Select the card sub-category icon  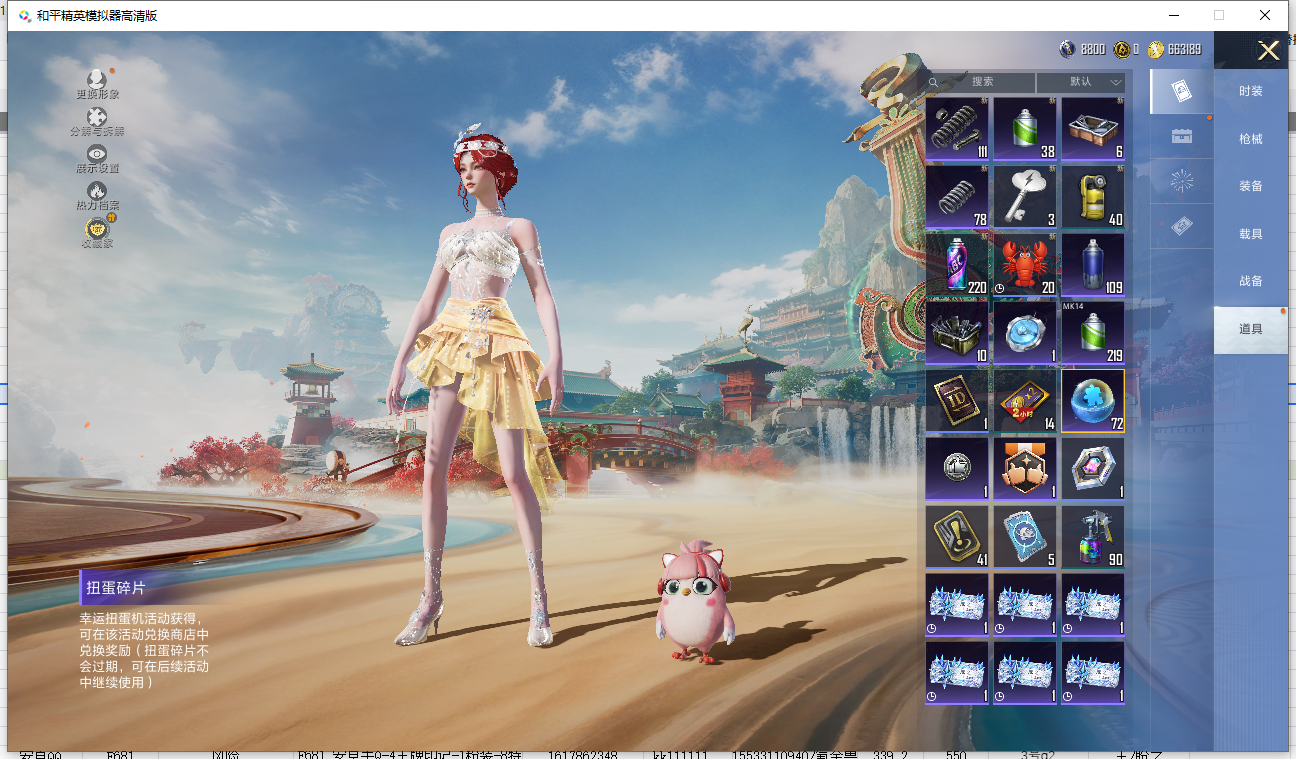[x=1181, y=91]
